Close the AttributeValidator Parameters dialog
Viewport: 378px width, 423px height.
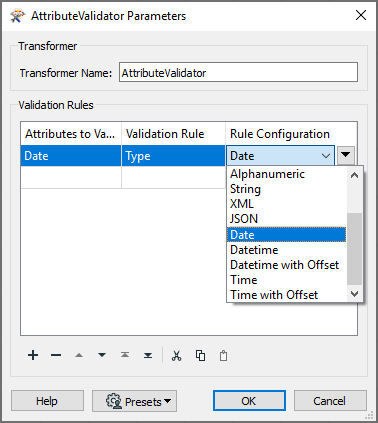[x=361, y=15]
